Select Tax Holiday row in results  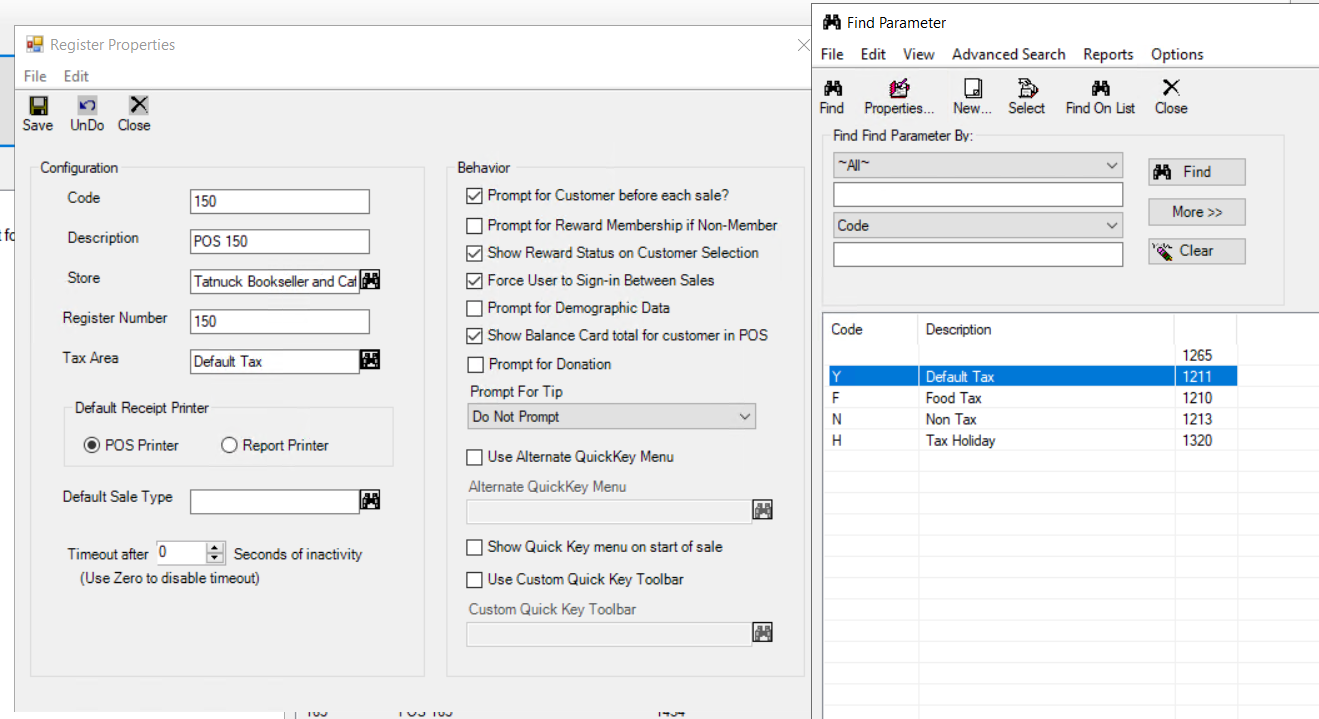pos(1033,440)
